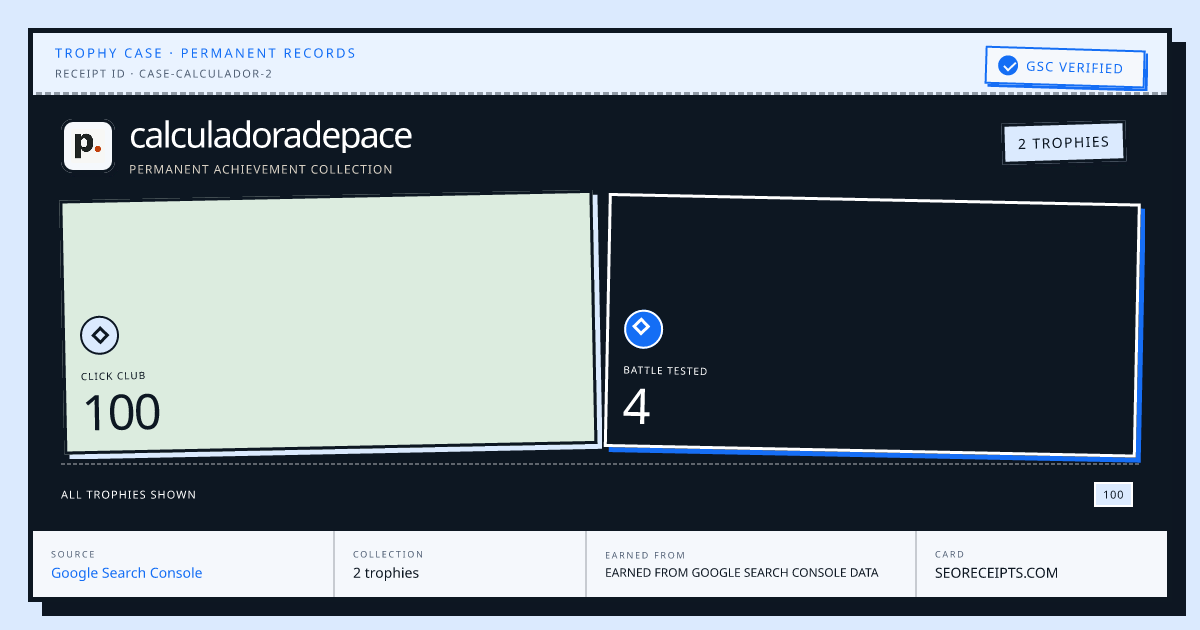Click the BATTLE TESTED label
Image resolution: width=1200 pixels, height=630 pixels.
point(665,371)
